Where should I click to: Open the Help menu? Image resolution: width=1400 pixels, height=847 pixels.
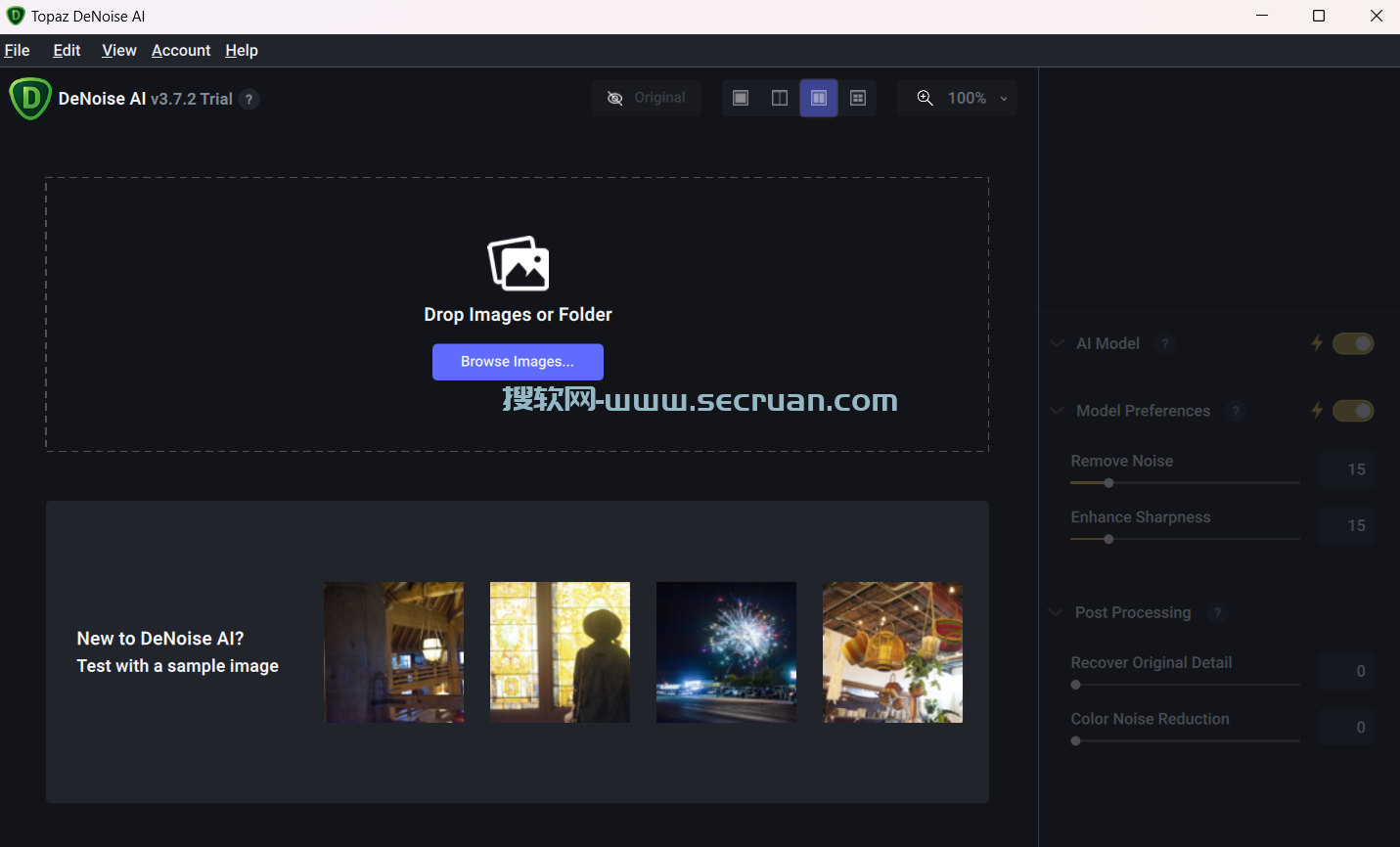pos(242,50)
